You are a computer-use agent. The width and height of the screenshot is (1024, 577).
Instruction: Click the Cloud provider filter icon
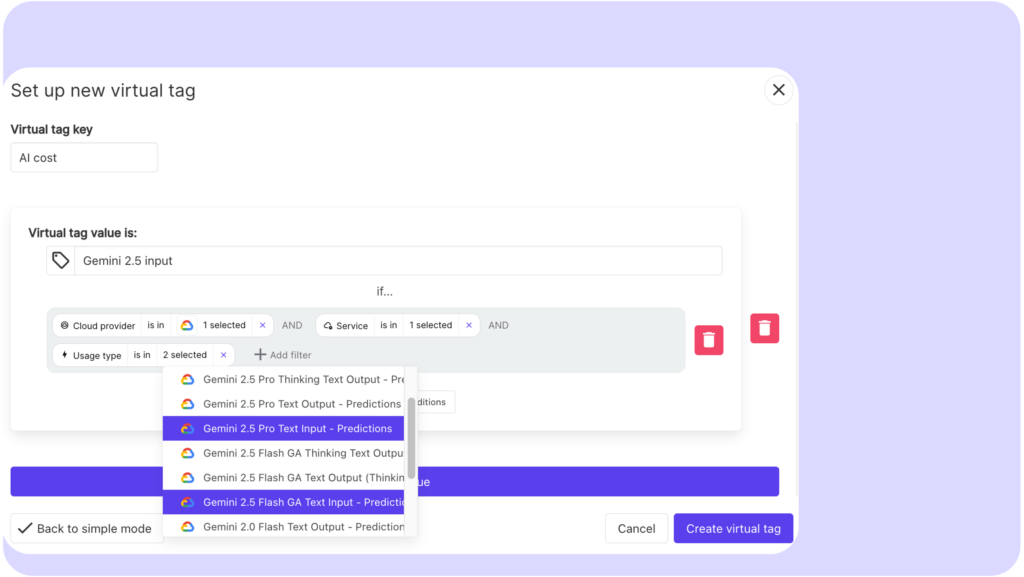tap(64, 325)
